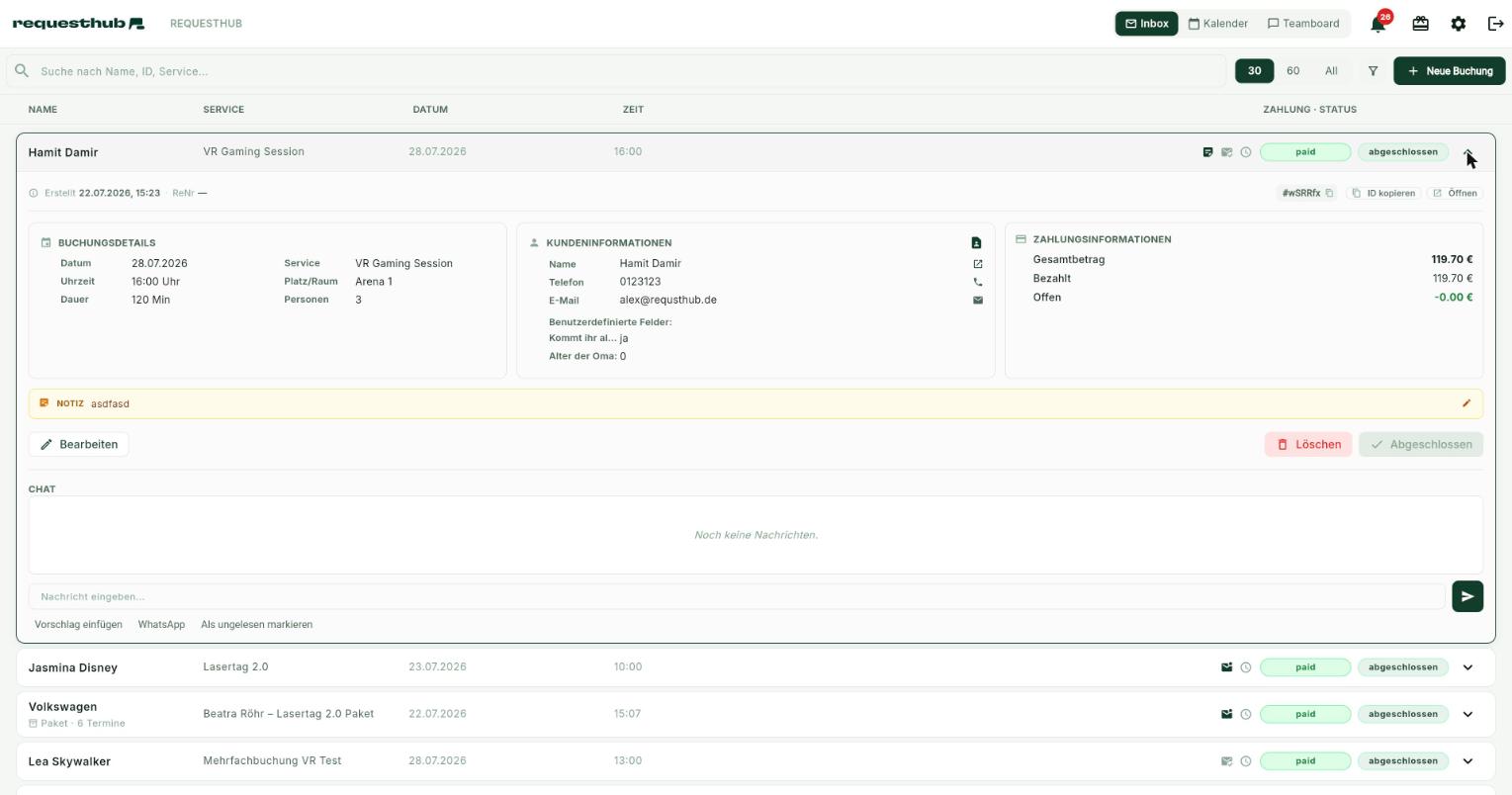Click the unread mail icon in Jasmina Disney row
1512x795 pixels.
1226,667
